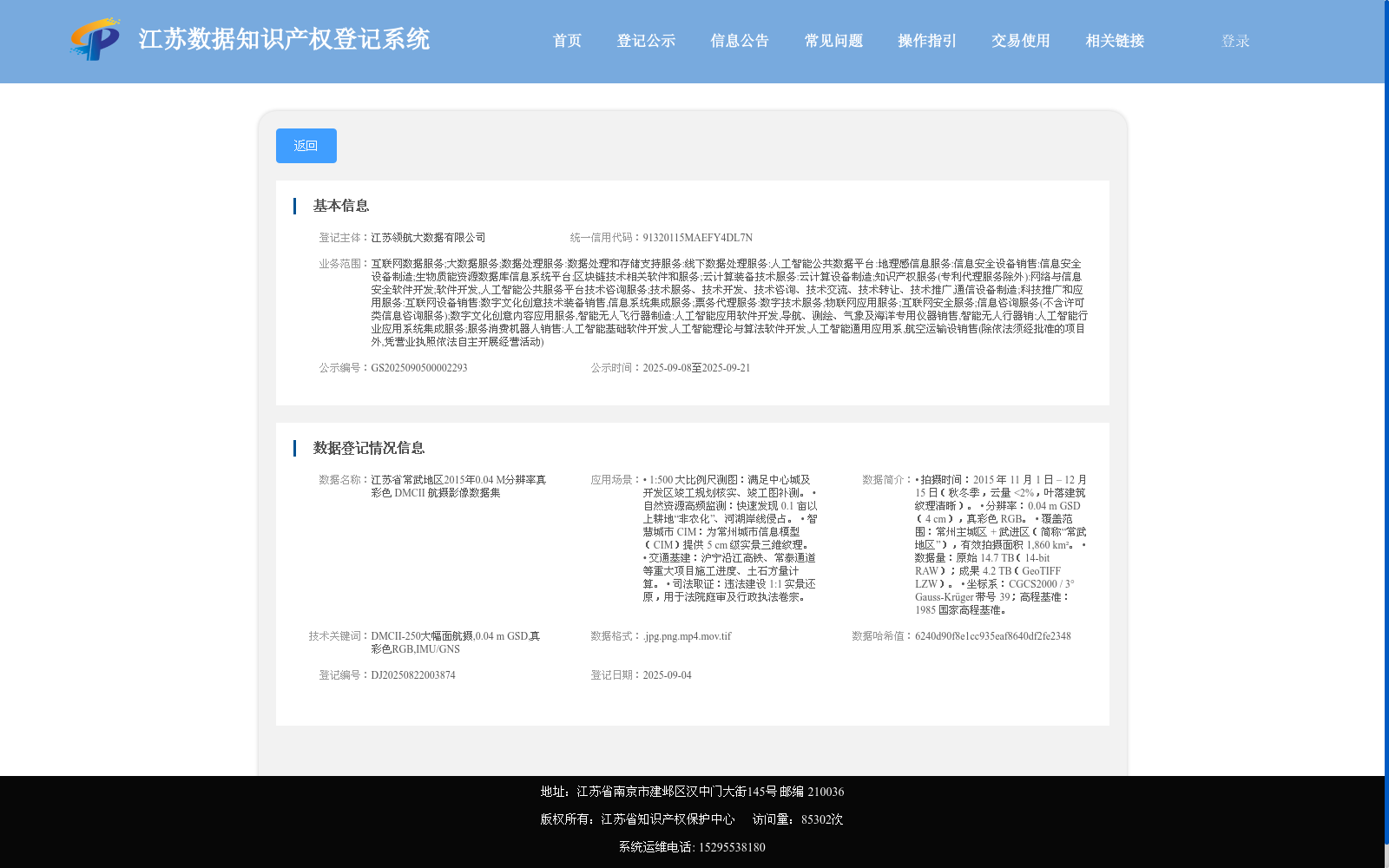Click the 返回 button
Viewport: 1389px width, 868px height.
(306, 146)
